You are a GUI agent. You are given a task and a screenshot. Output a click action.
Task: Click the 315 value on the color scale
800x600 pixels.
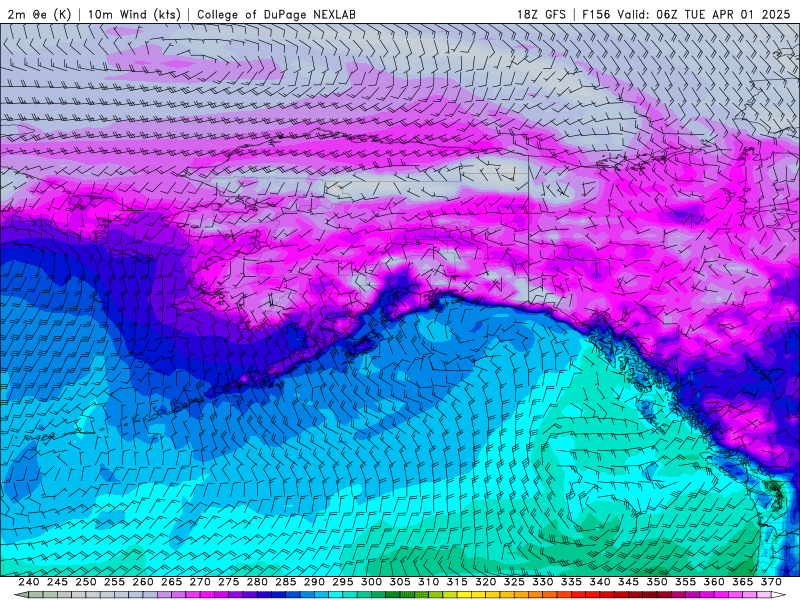pos(457,582)
